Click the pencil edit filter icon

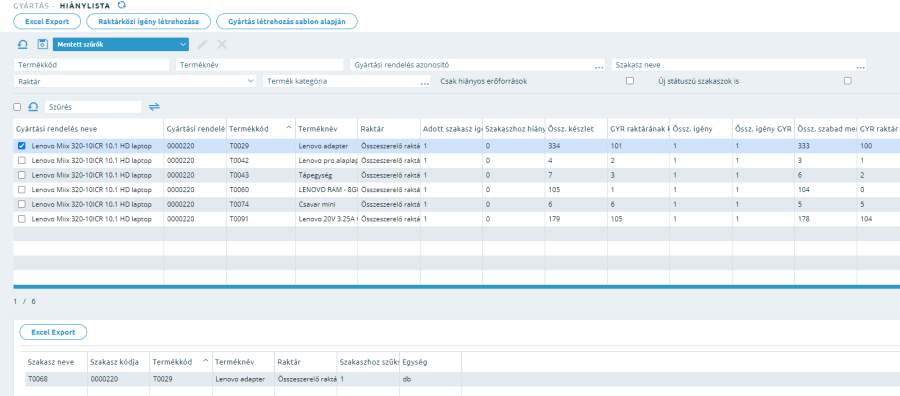[202, 44]
